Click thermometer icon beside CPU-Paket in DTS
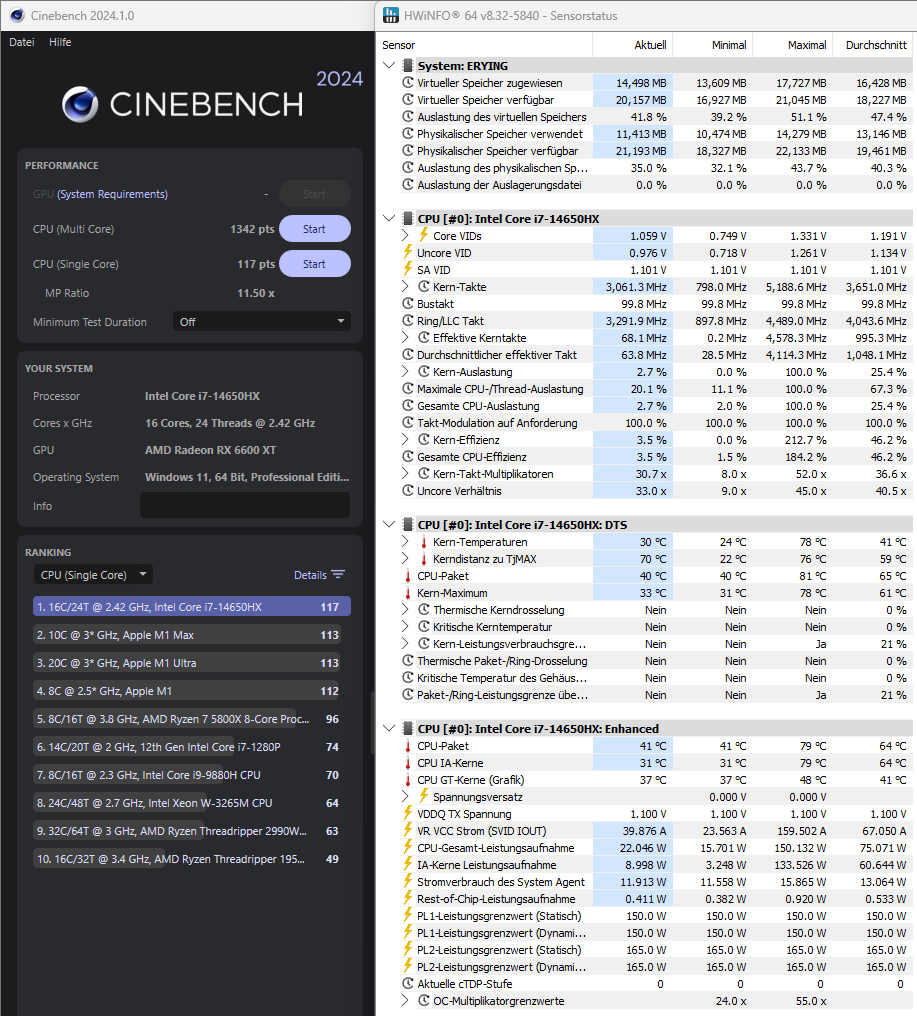917x1016 pixels. tap(408, 575)
